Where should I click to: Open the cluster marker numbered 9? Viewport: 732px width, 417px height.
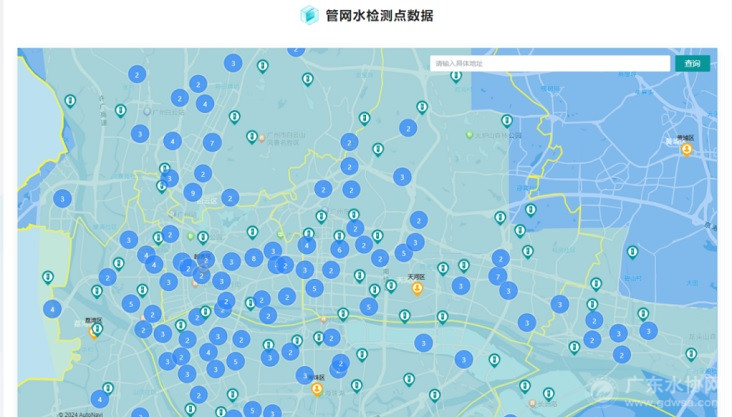click(192, 192)
